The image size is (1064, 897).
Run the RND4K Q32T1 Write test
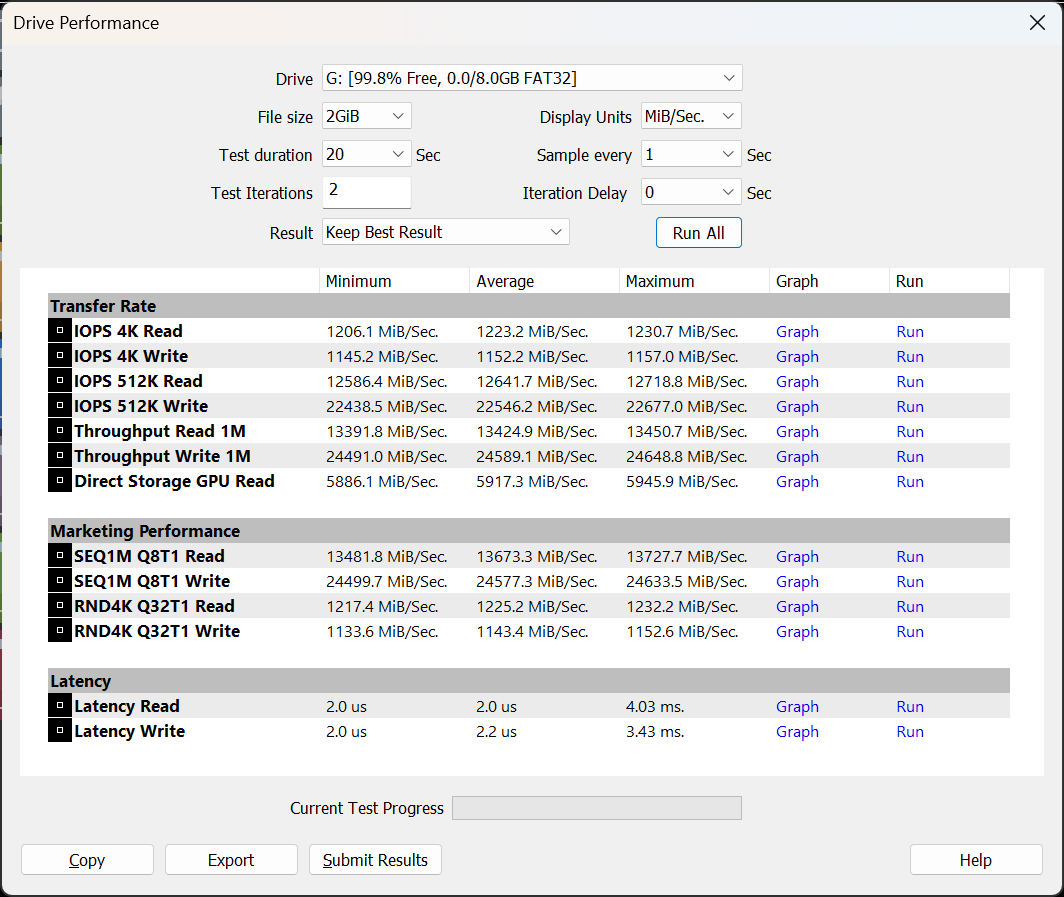pos(910,632)
